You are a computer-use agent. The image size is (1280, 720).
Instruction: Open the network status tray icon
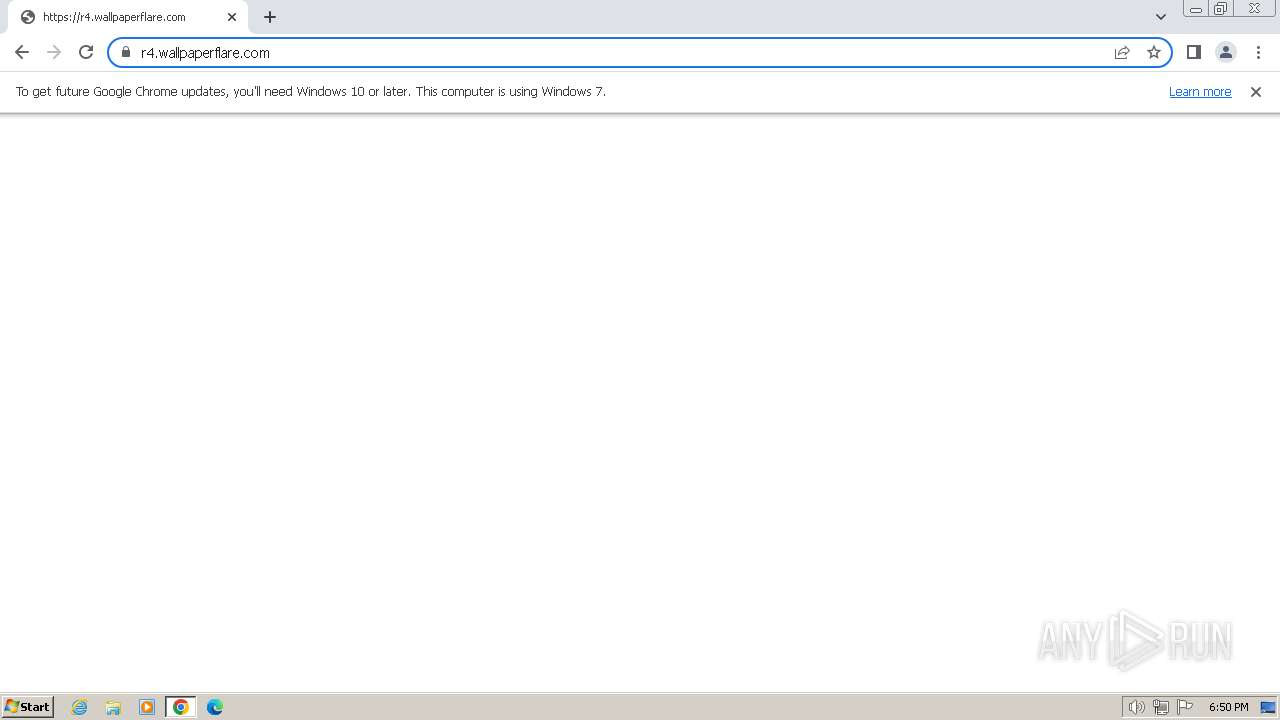click(x=1161, y=707)
